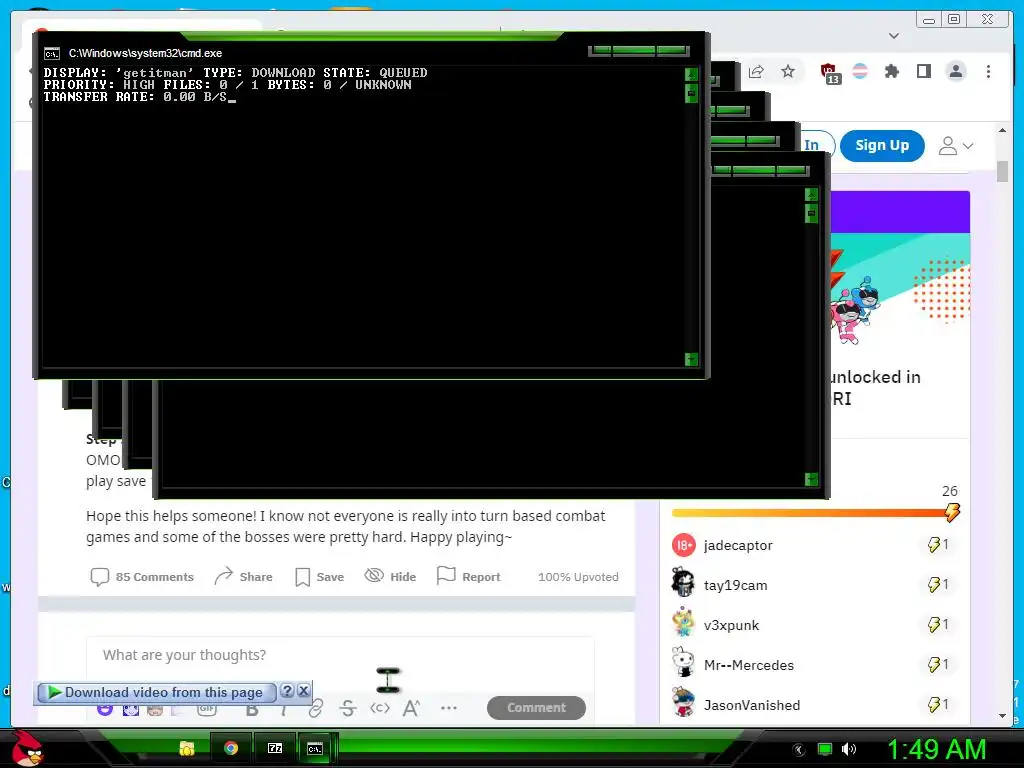
Task: Switch to Chrome on the taskbar
Action: [231, 748]
